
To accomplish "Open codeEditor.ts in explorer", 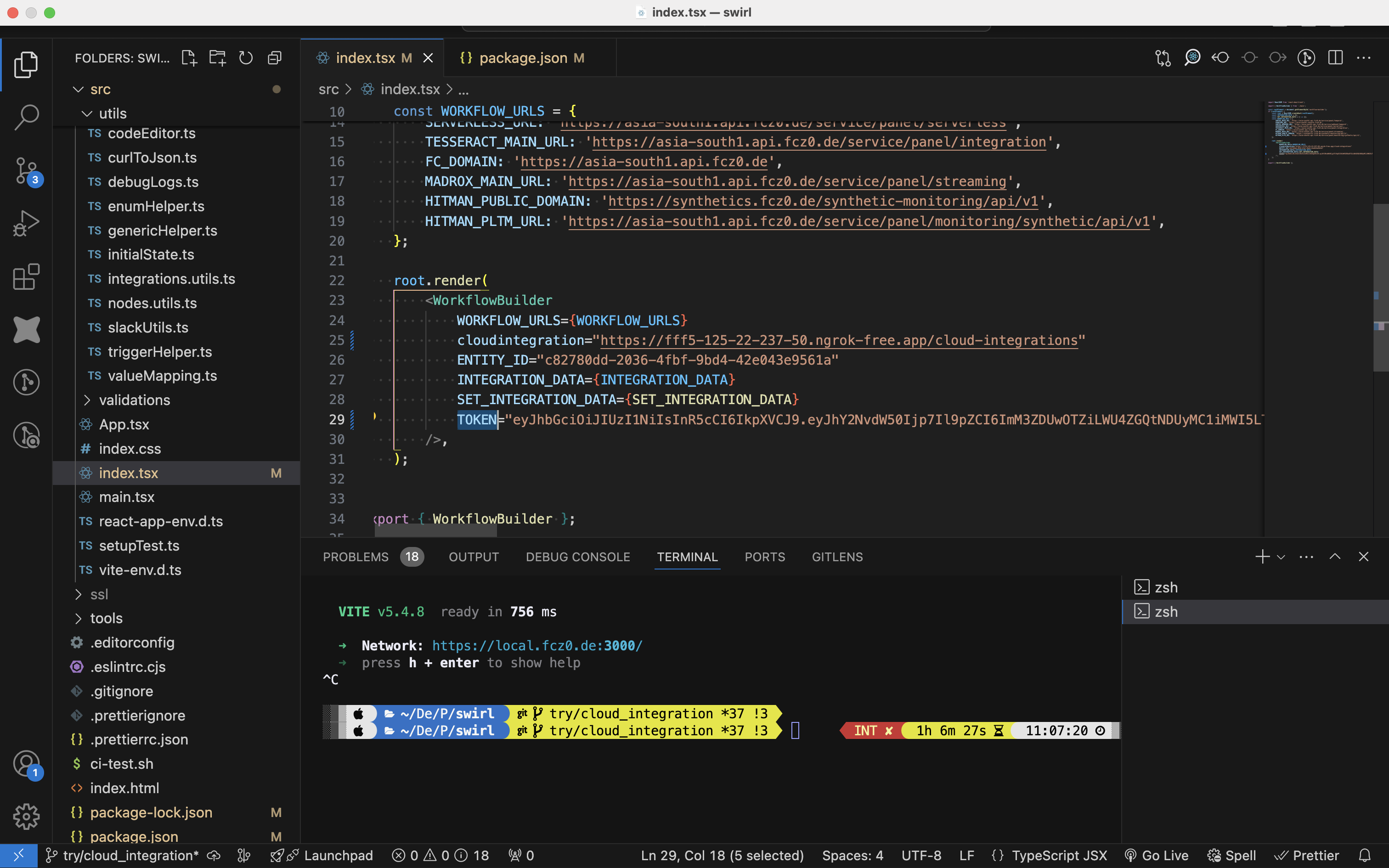I will pyautogui.click(x=176, y=133).
